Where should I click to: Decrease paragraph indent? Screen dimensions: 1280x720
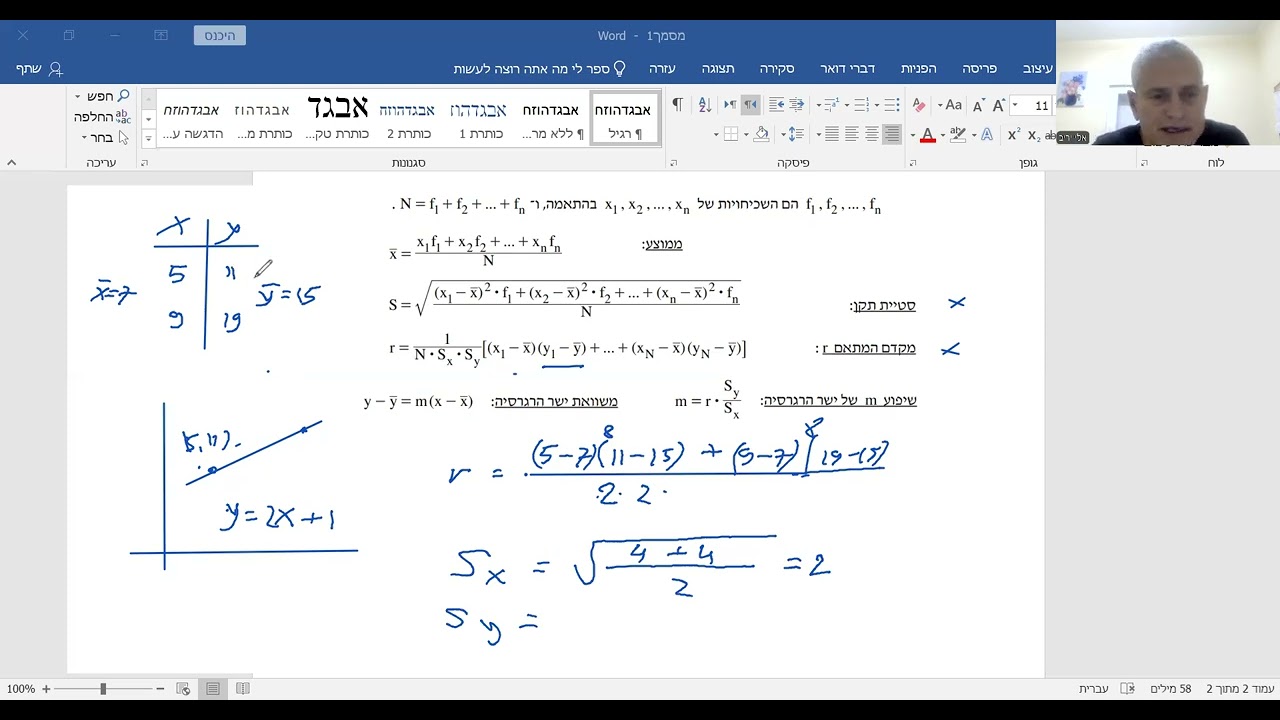click(776, 105)
